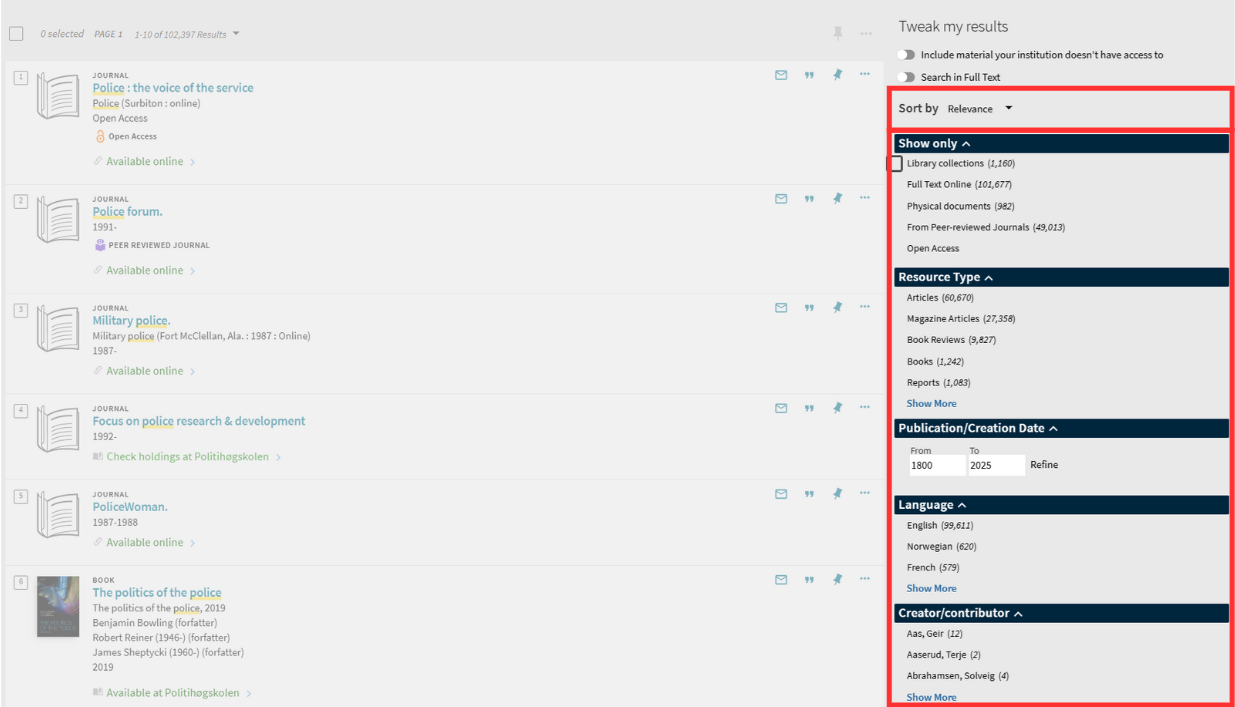Email the 'Police forum.' record
This screenshot has height=707, width=1235.
click(781, 198)
